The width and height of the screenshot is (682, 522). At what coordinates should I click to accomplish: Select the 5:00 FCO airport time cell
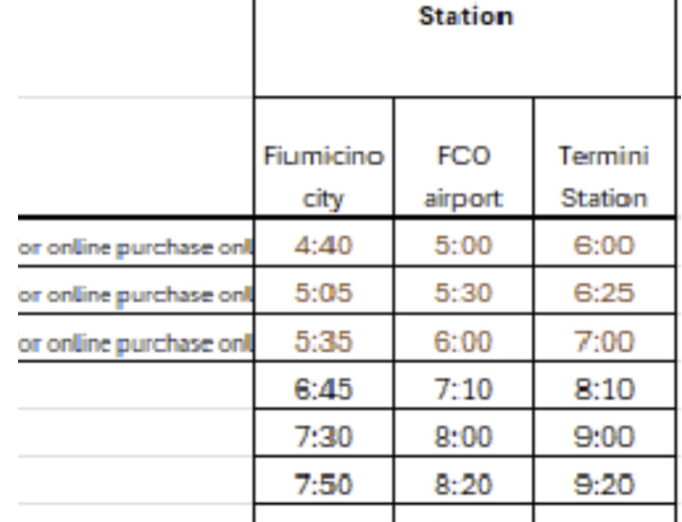(x=463, y=247)
